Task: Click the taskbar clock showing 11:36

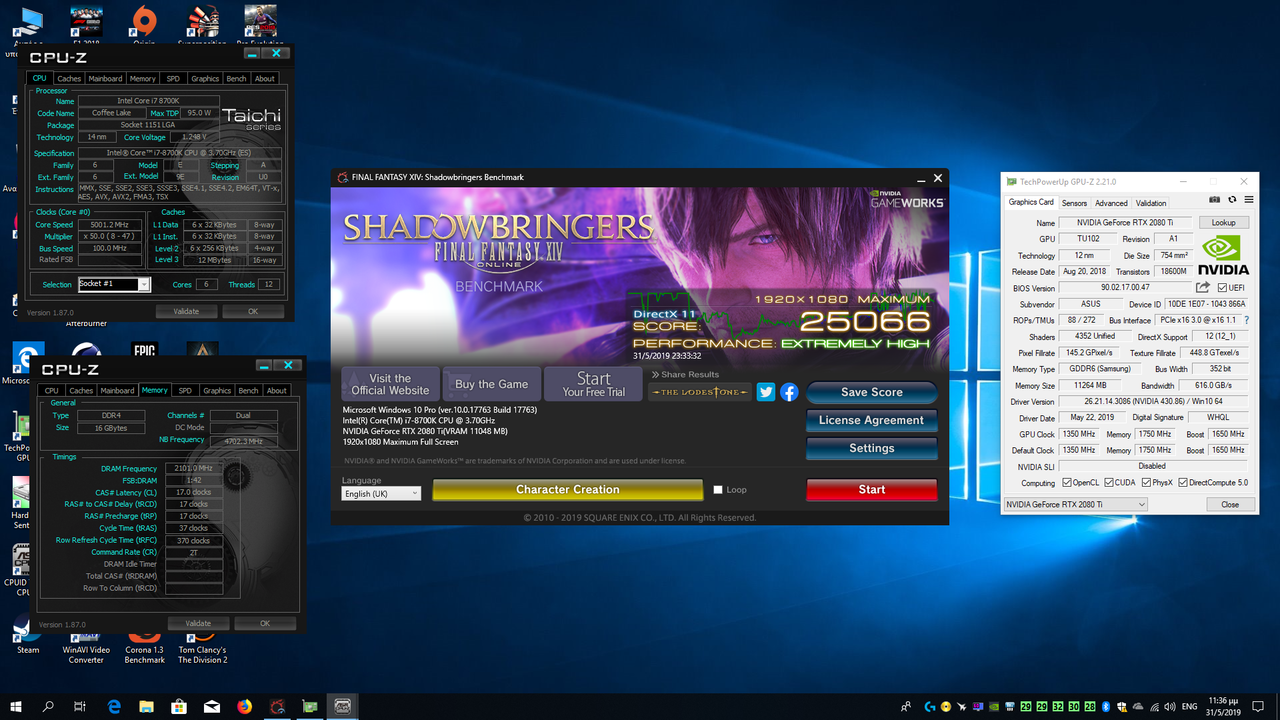Action: coord(1225,706)
